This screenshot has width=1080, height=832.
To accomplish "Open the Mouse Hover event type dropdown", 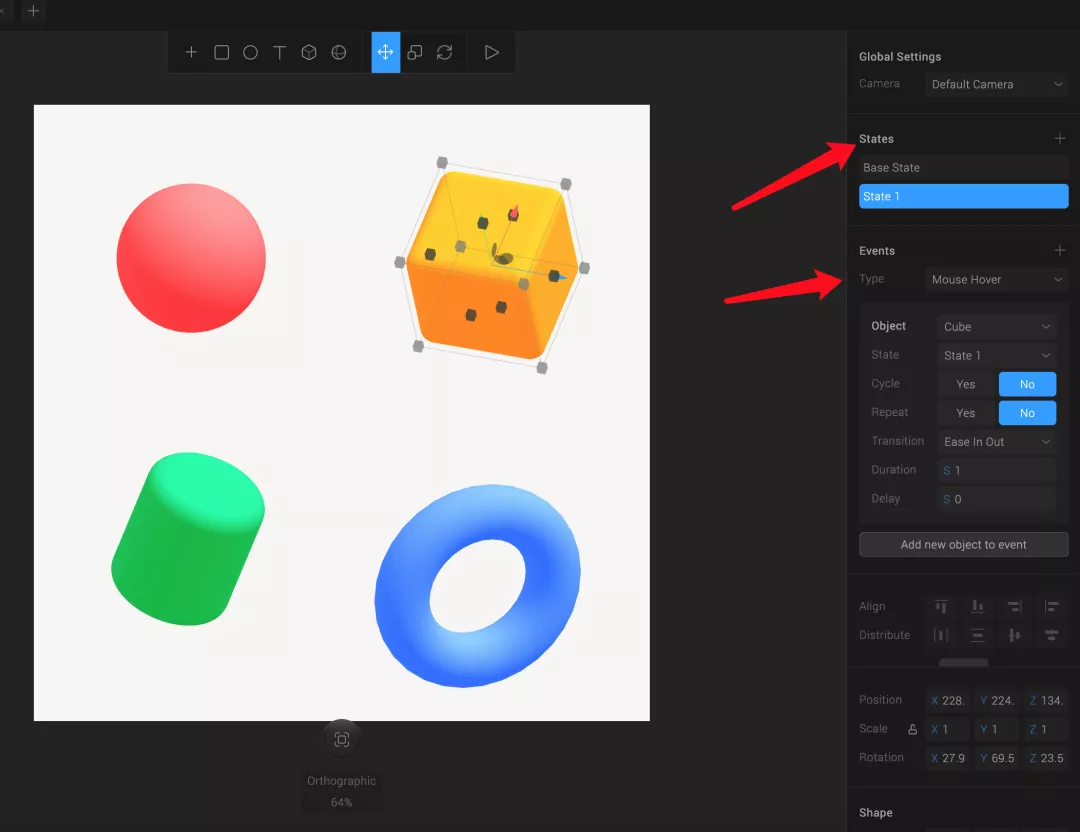I will tap(996, 280).
